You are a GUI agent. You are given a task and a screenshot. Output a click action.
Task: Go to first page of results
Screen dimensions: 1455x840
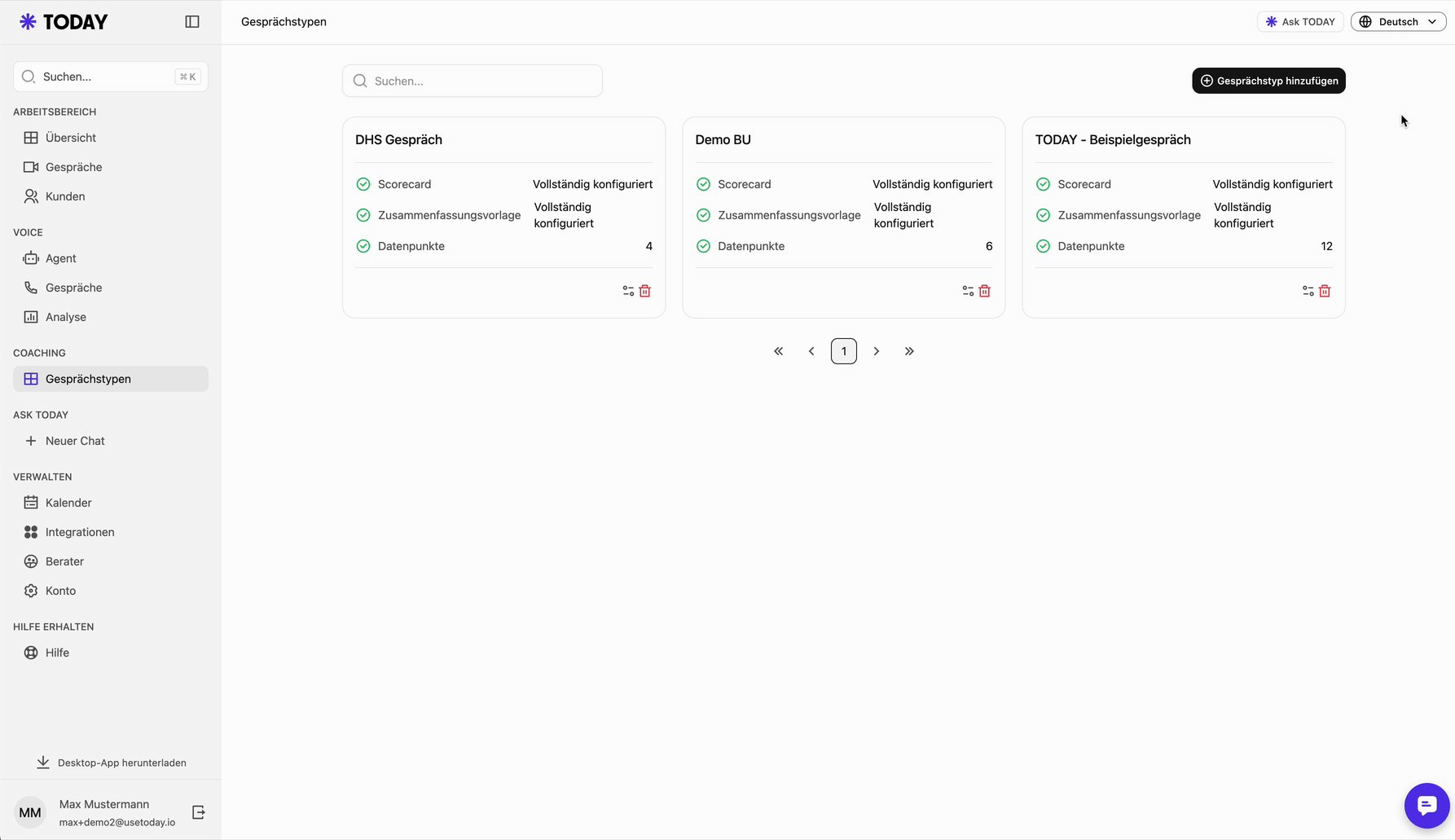click(x=779, y=351)
